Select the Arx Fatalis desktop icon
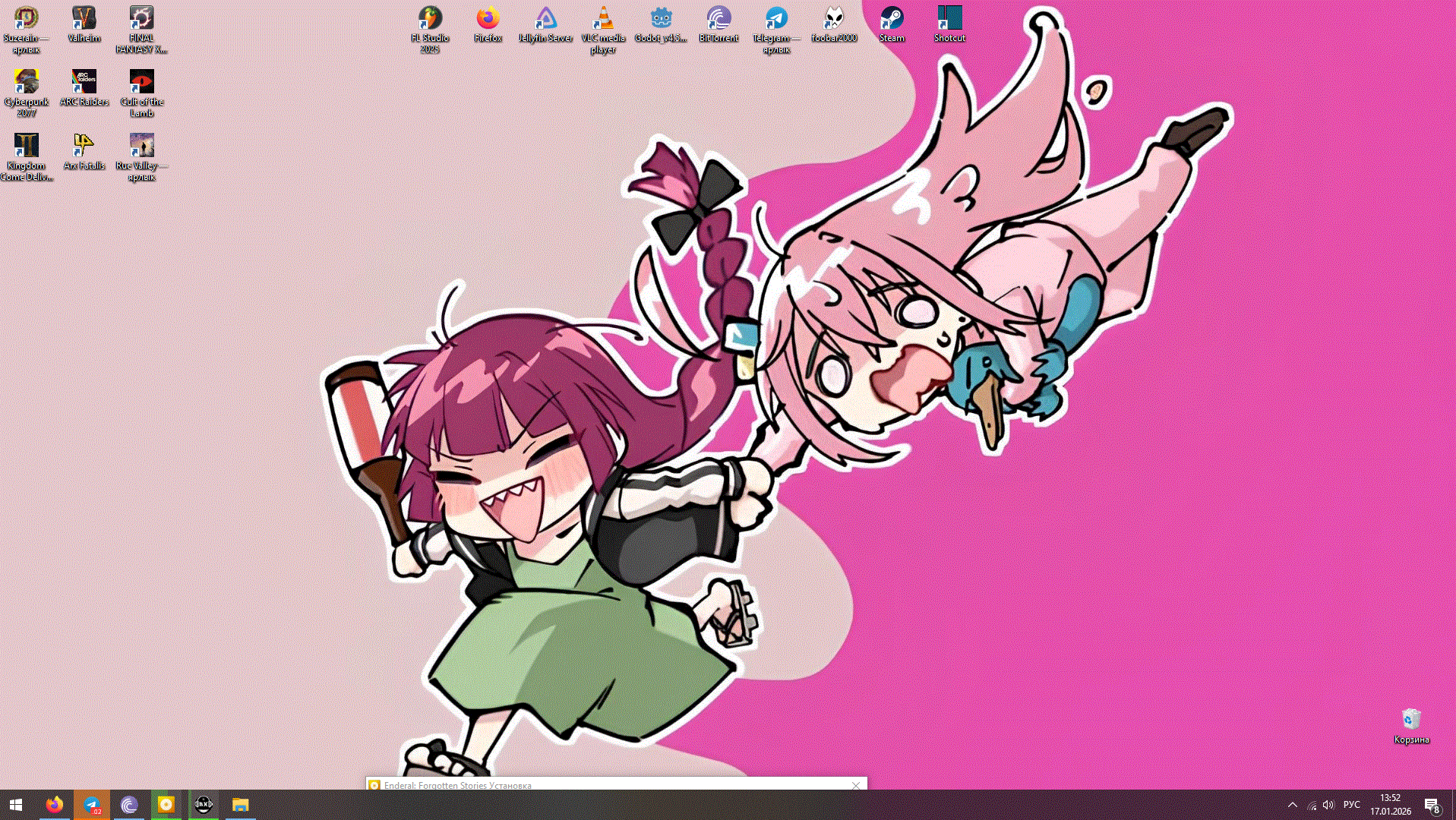Viewport: 1456px width, 820px height. 84,152
